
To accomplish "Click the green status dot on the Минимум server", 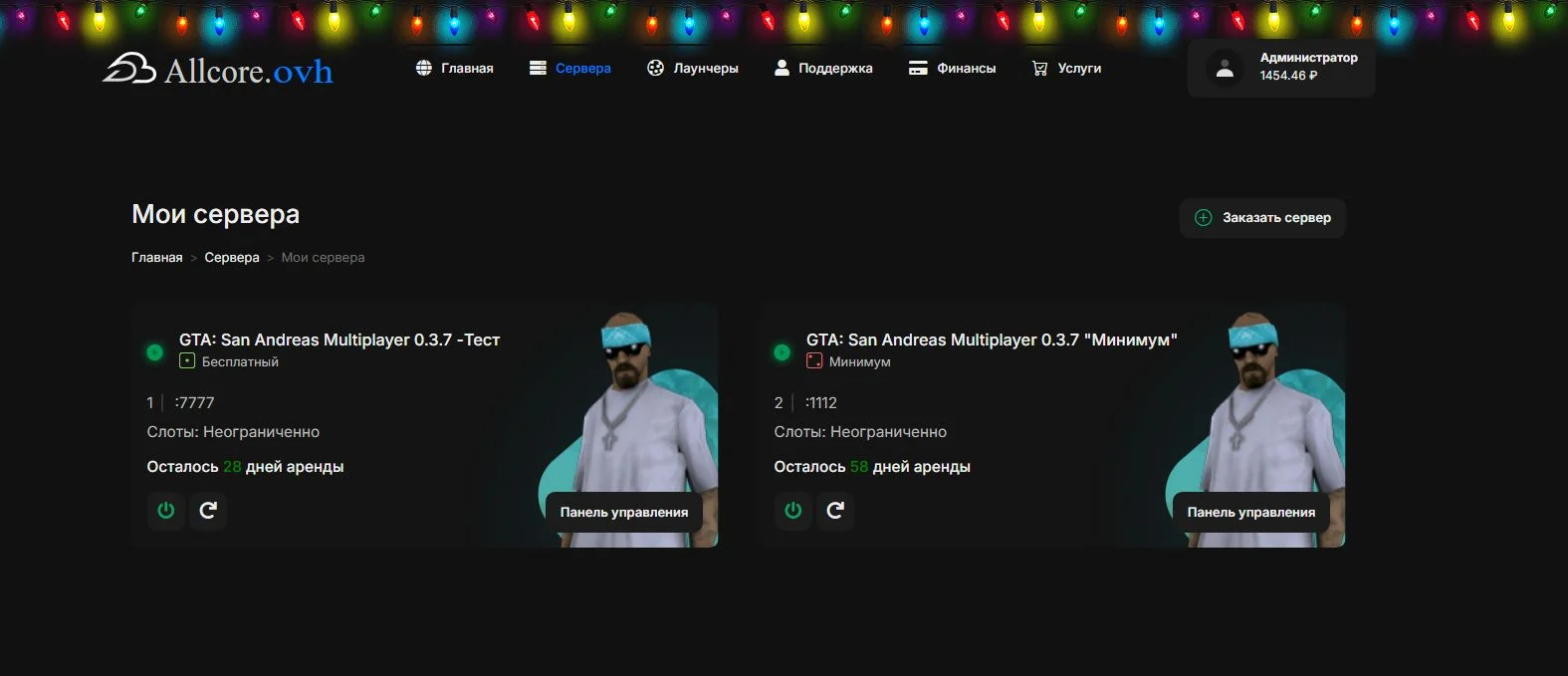I will coord(782,351).
